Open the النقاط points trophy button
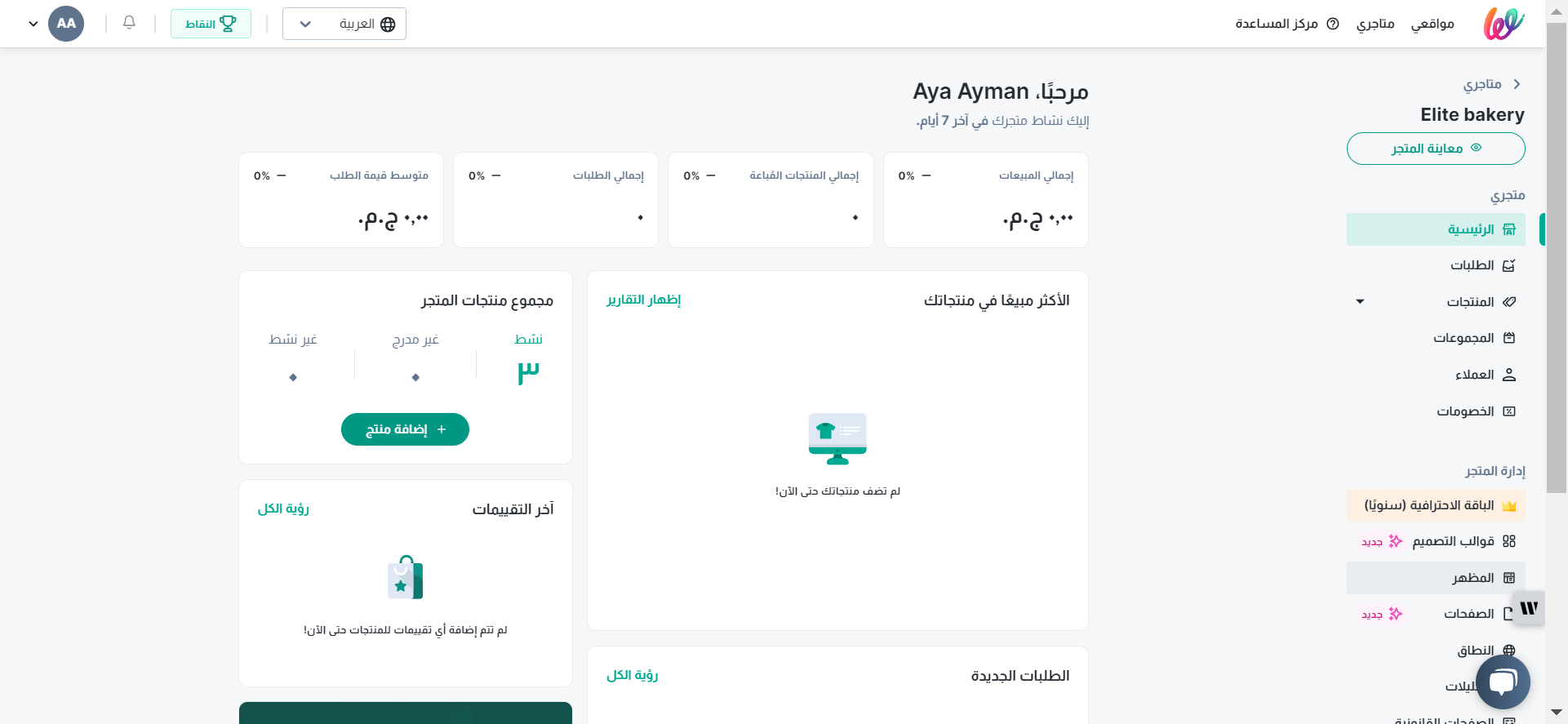The height and width of the screenshot is (724, 1568). pyautogui.click(x=211, y=24)
